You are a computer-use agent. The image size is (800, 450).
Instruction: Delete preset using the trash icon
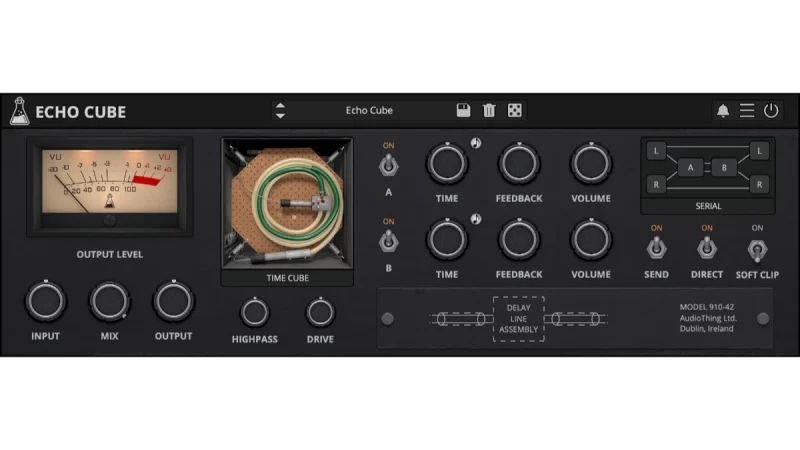pos(489,110)
